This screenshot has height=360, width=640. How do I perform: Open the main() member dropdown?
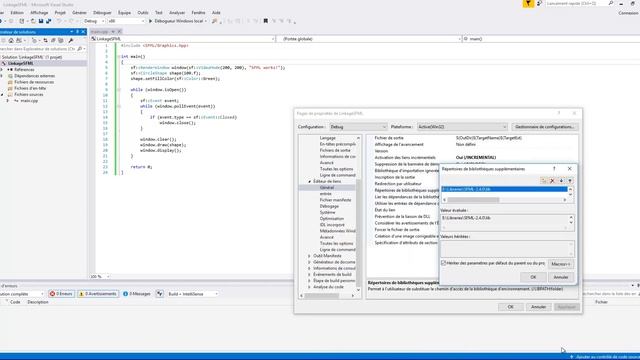pos(551,39)
